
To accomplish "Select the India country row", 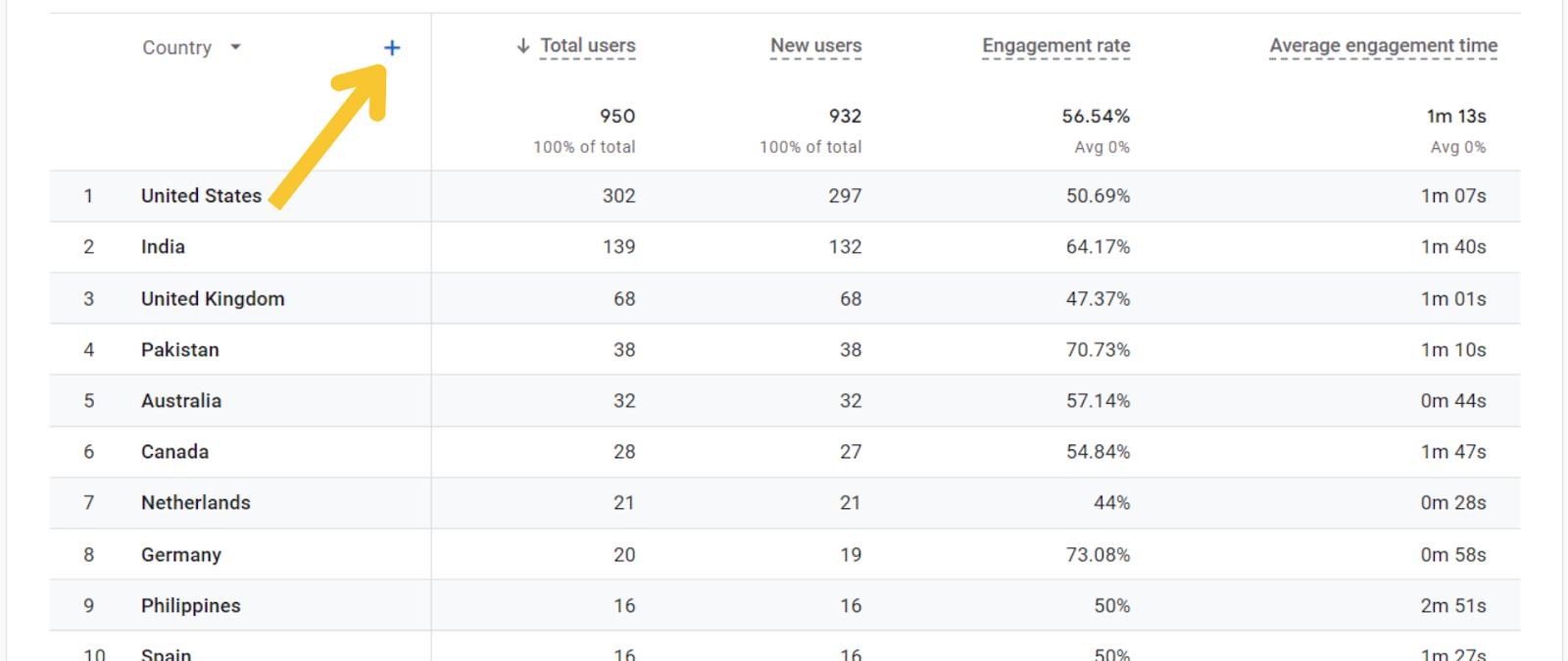I will [x=163, y=246].
